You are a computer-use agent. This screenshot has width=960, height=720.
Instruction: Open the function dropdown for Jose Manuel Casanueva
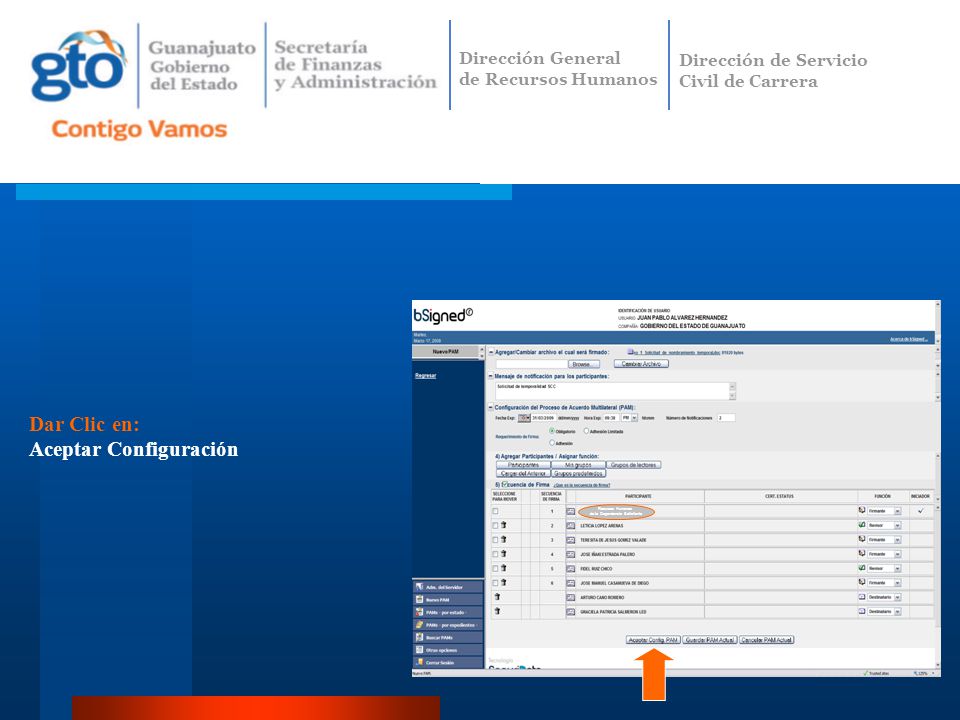coord(884,583)
